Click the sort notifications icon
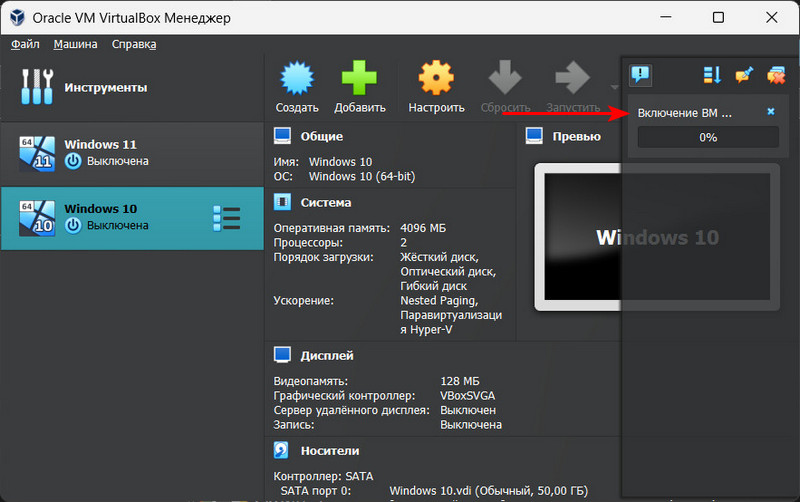Viewport: 800px width, 502px height. point(712,76)
